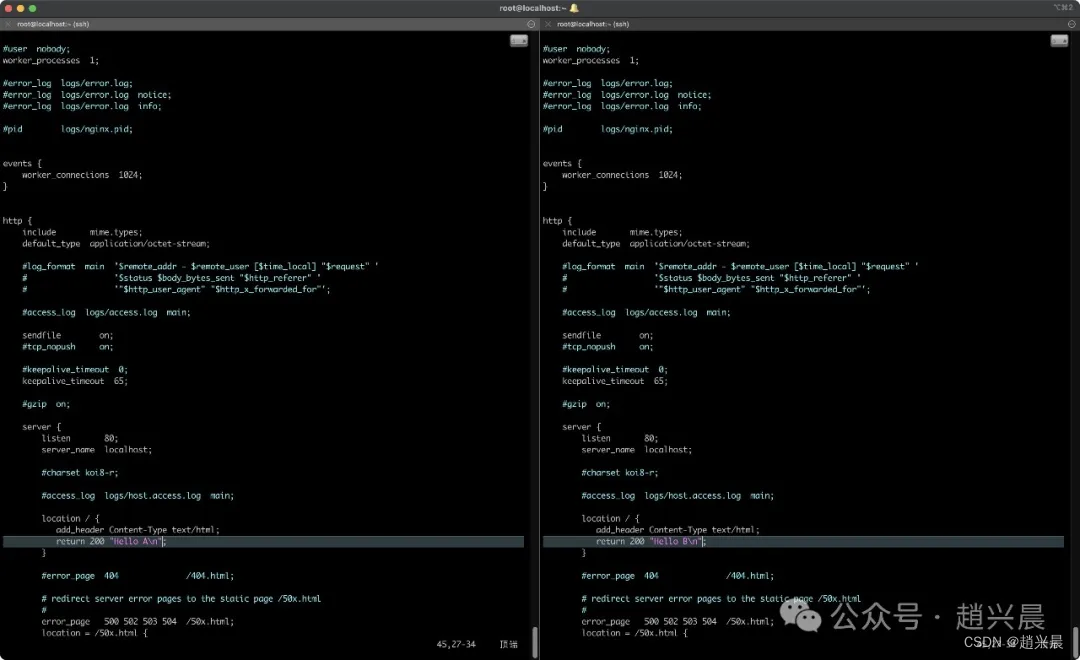Click the right pane scrollbar thumb
Image resolution: width=1080 pixels, height=660 pixels.
point(1075,642)
